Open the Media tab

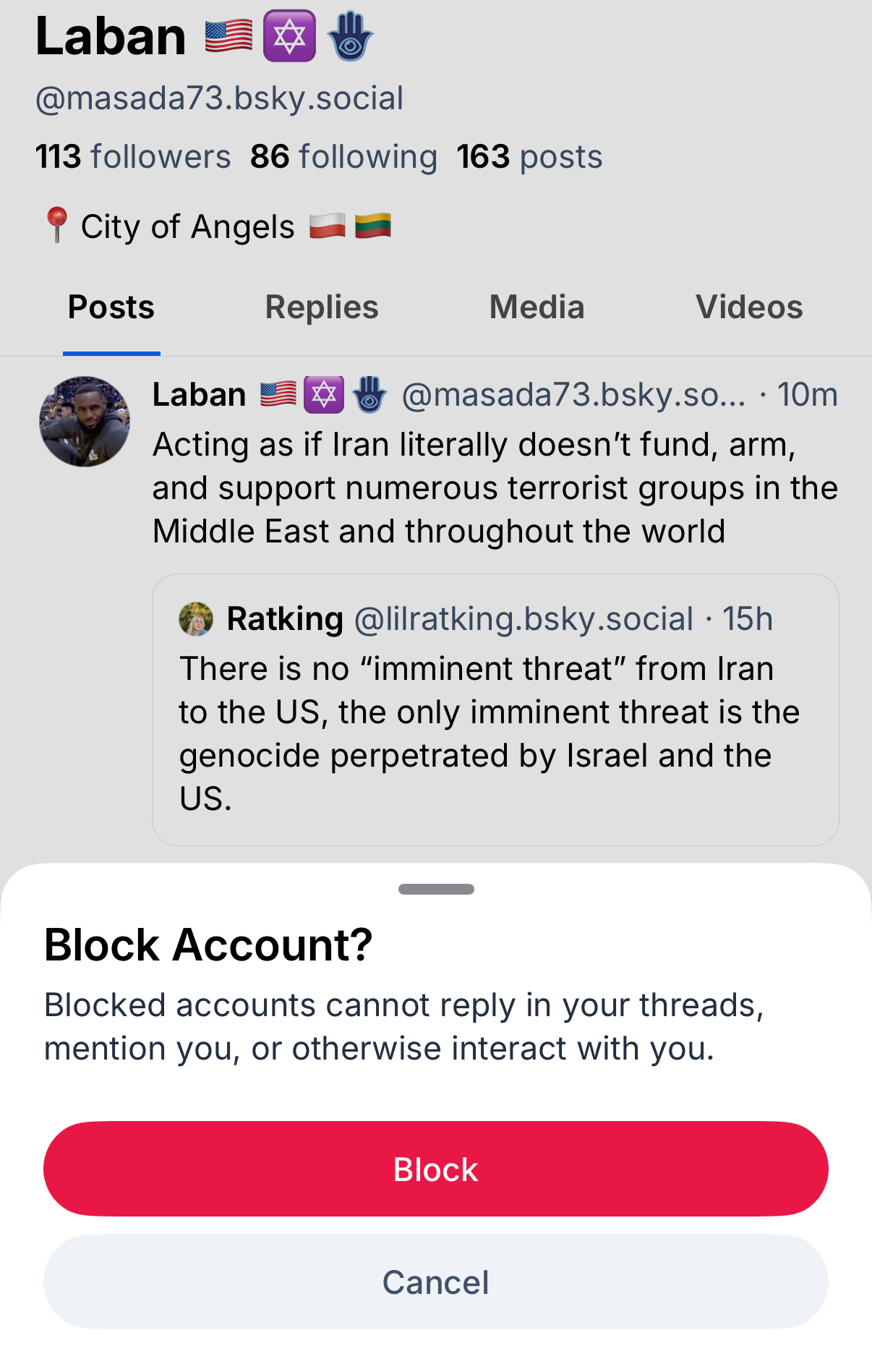(537, 307)
